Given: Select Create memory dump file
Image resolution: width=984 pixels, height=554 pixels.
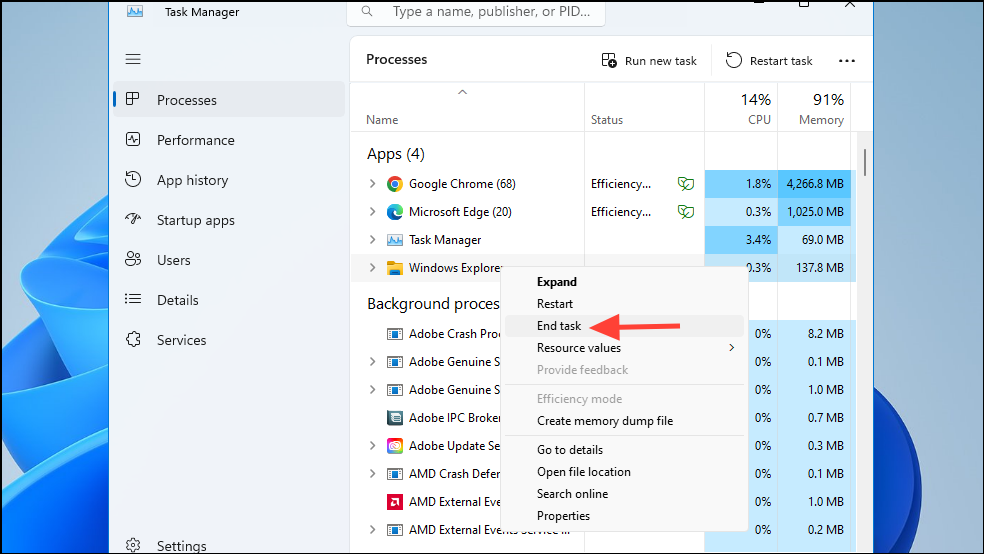Looking at the screenshot, I should tap(624, 421).
